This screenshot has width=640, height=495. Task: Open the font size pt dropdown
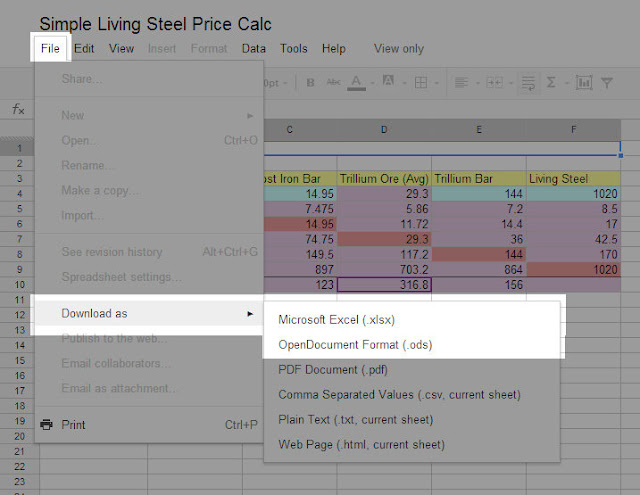(276, 83)
